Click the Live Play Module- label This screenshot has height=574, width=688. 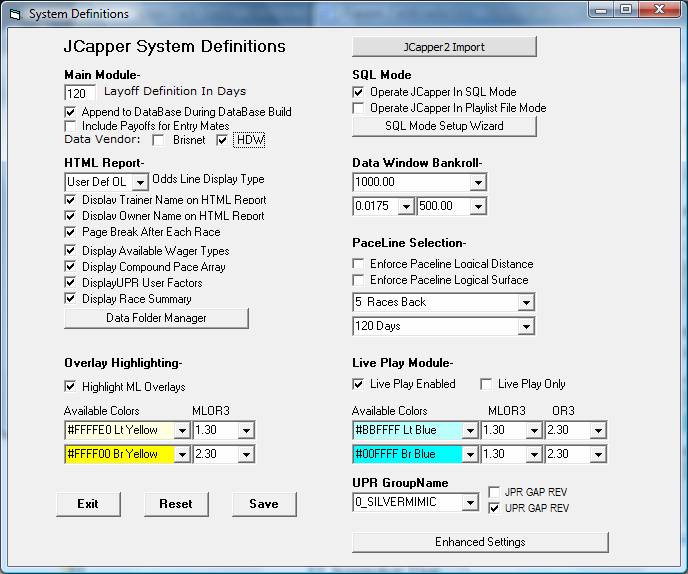point(402,363)
